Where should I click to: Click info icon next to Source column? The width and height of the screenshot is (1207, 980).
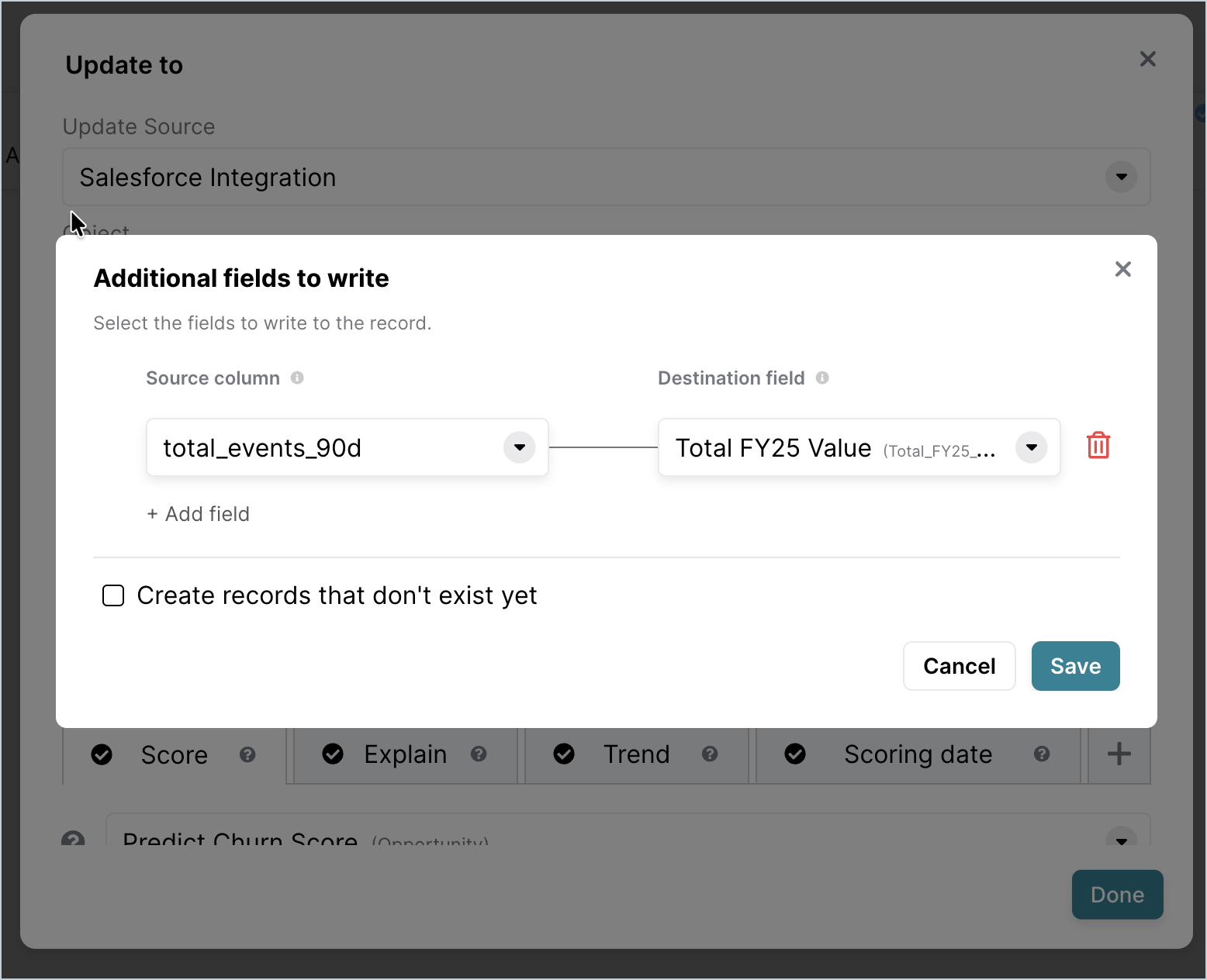coord(297,378)
